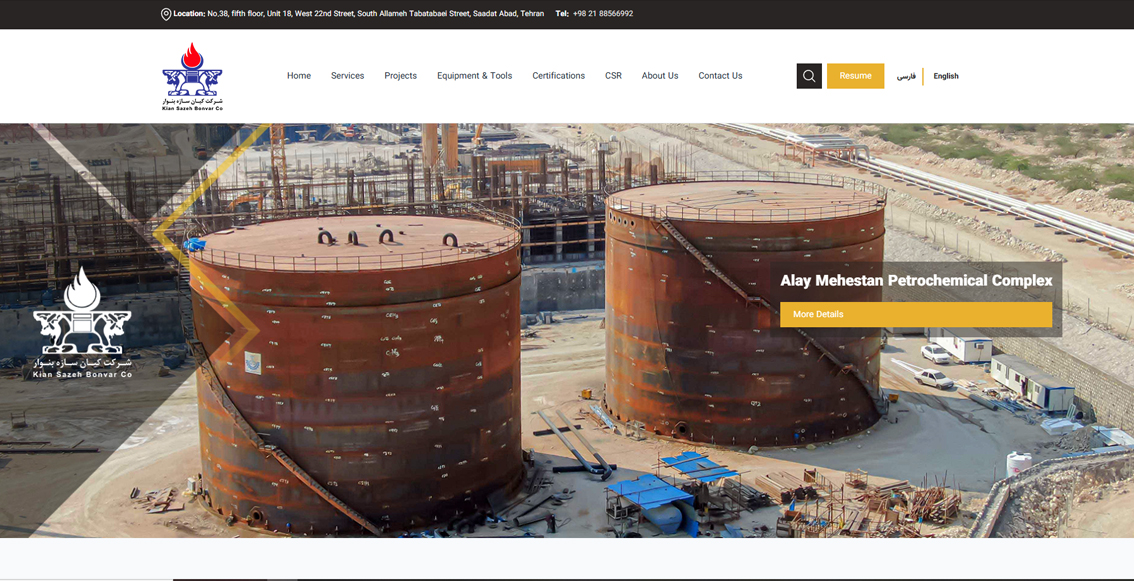Click the telephone number +98 21 88566992
Screen dimensions: 1134x581
(x=602, y=14)
